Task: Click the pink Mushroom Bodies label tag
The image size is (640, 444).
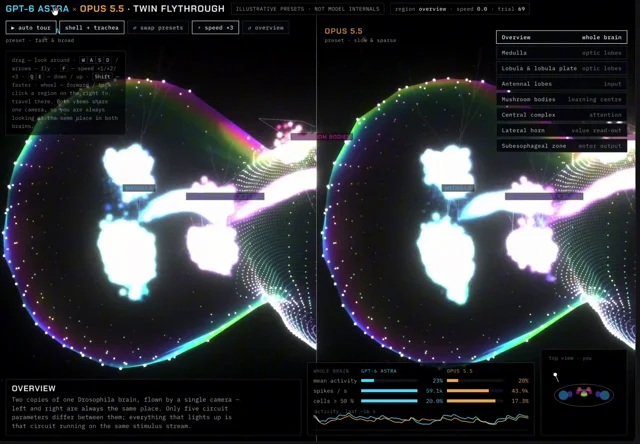Action: pos(321,137)
